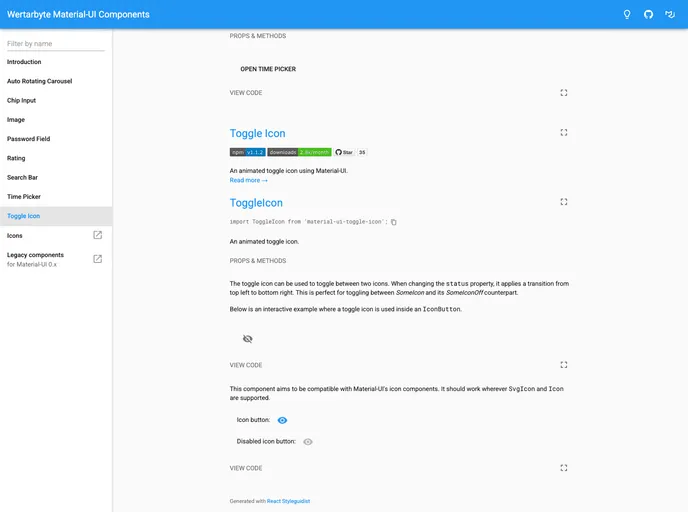This screenshot has width=688, height=512.
Task: Select Time Picker in sidebar
Action: click(x=56, y=197)
